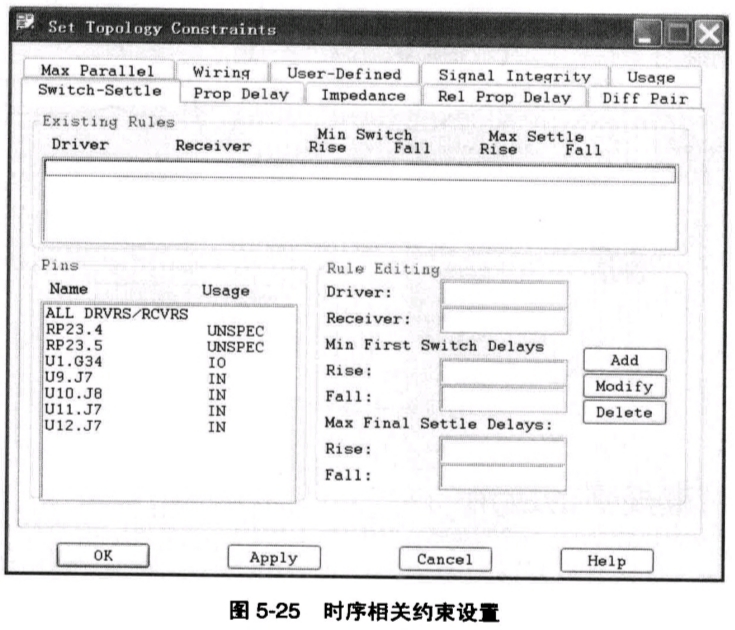The image size is (735, 630).
Task: Minimize the Set Topology Constraints dialog
Action: [x=647, y=33]
